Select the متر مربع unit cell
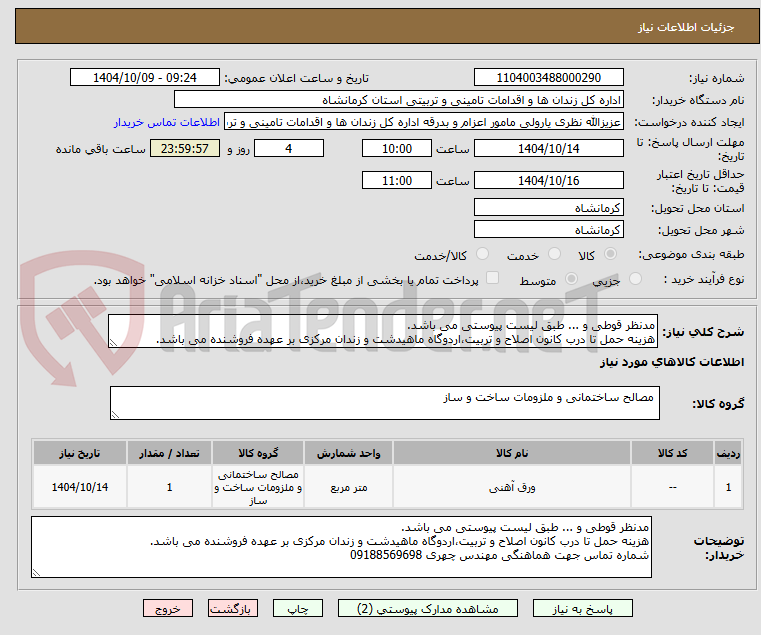Viewport: 761px width, 635px height. (x=348, y=487)
